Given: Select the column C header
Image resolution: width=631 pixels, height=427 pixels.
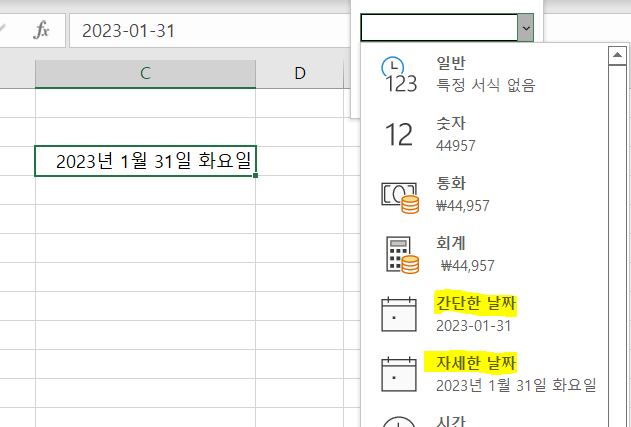Looking at the screenshot, I should click(145, 73).
